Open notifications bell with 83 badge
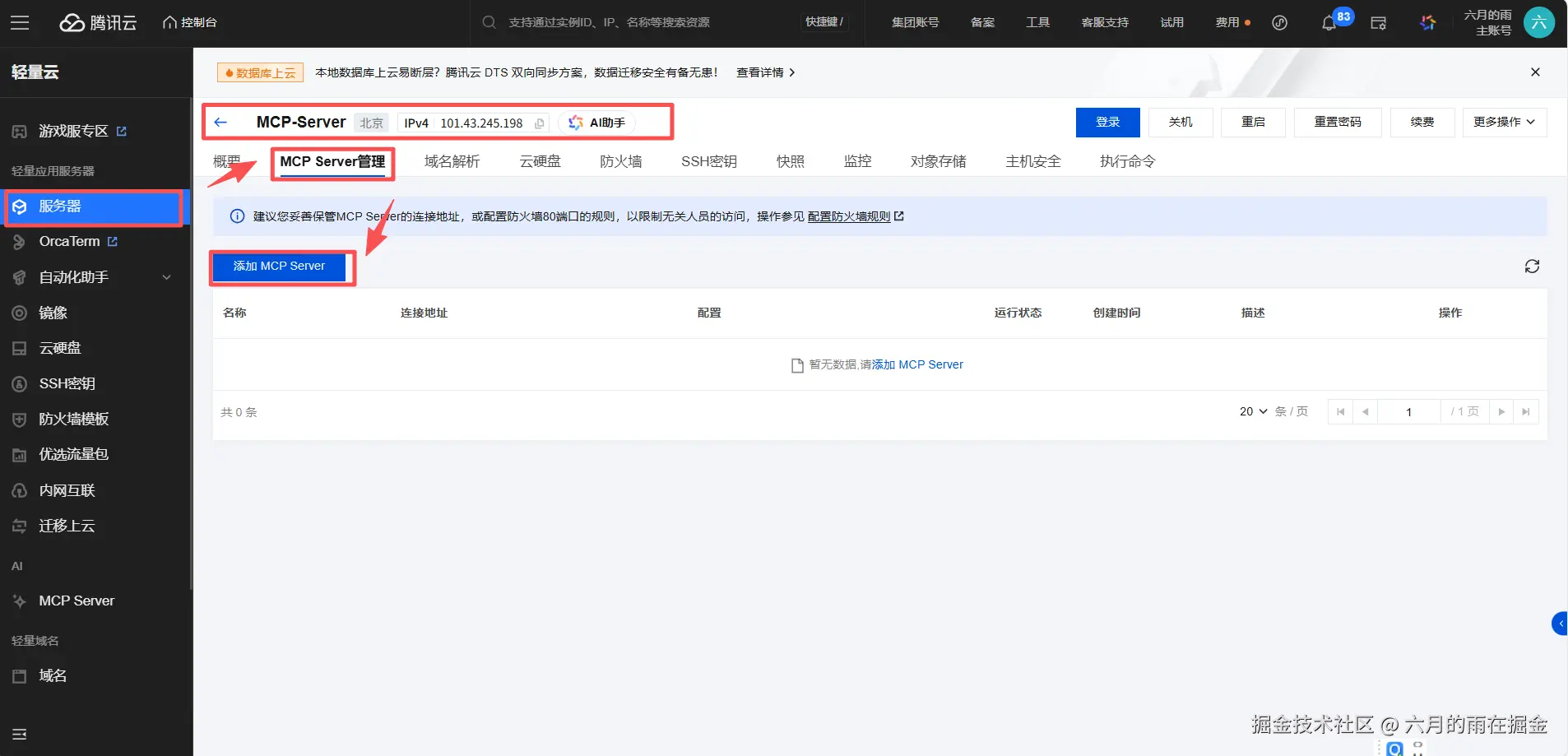 [x=1329, y=22]
